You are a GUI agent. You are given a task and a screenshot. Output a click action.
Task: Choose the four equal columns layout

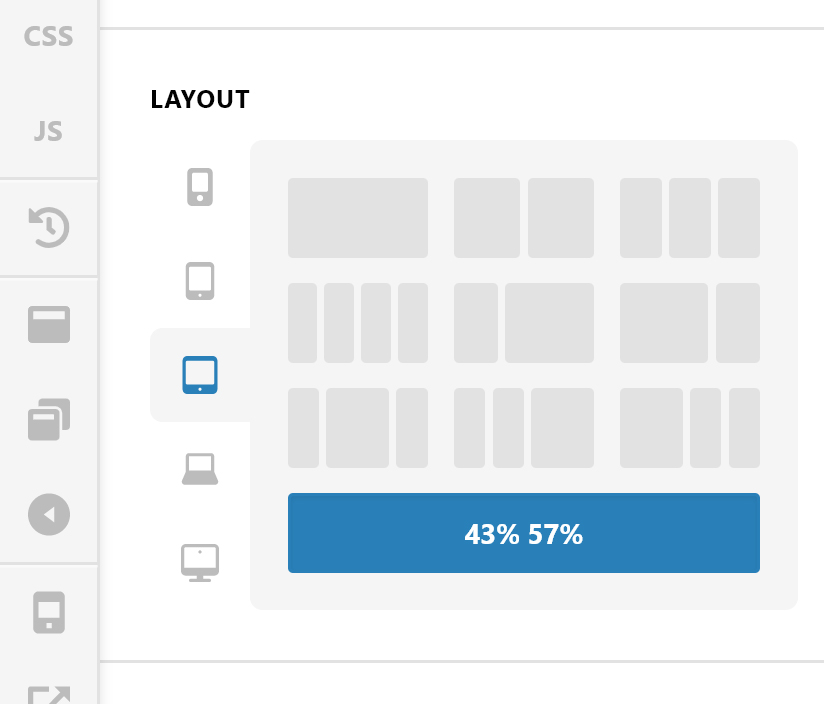358,323
